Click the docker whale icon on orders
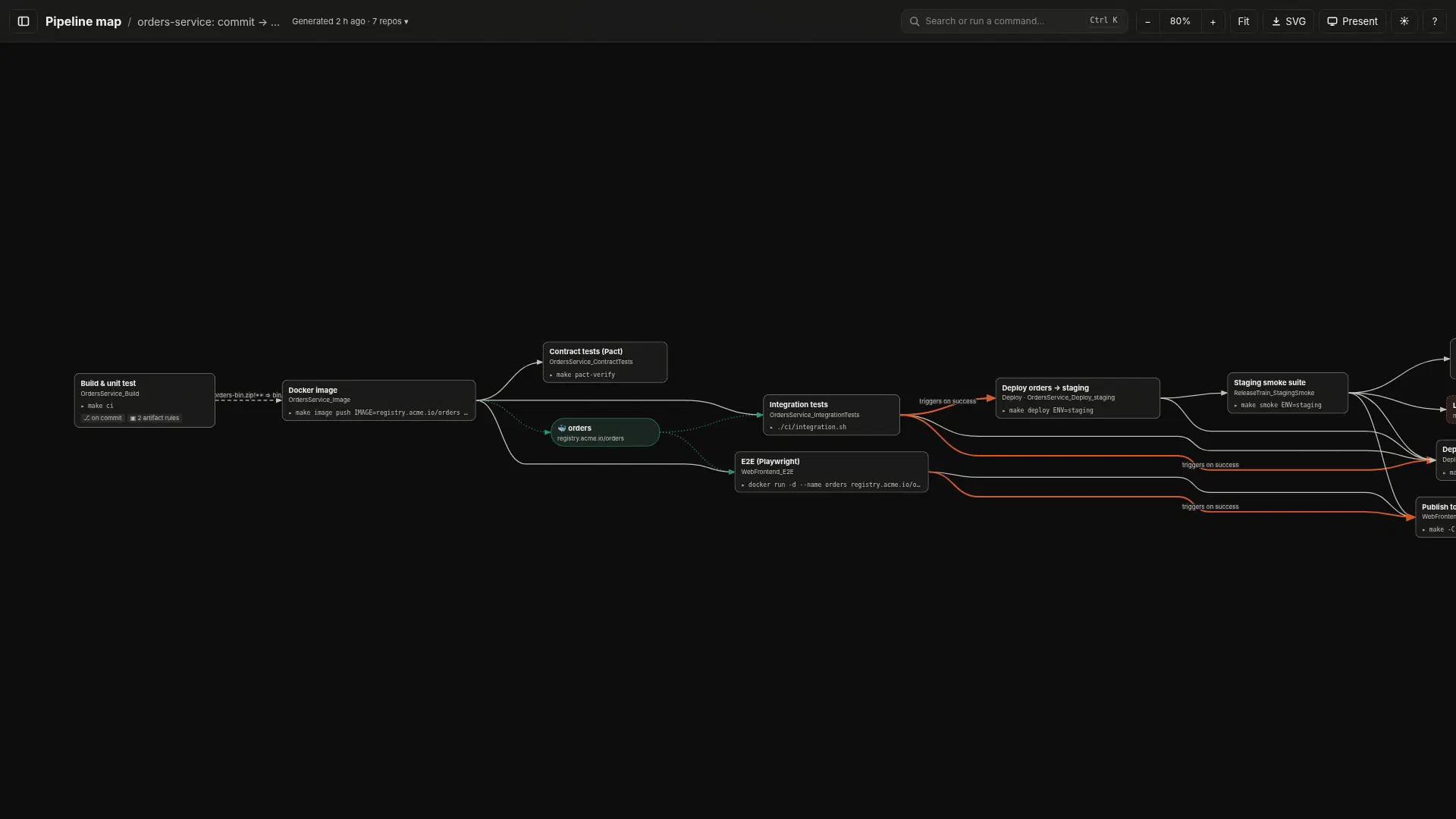 (x=562, y=428)
